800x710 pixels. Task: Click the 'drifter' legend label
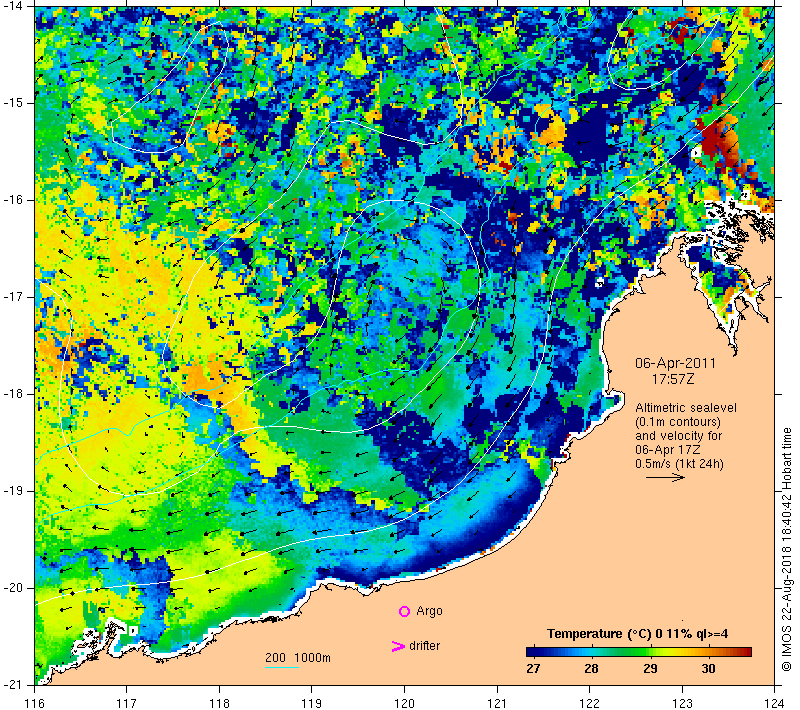pos(424,646)
